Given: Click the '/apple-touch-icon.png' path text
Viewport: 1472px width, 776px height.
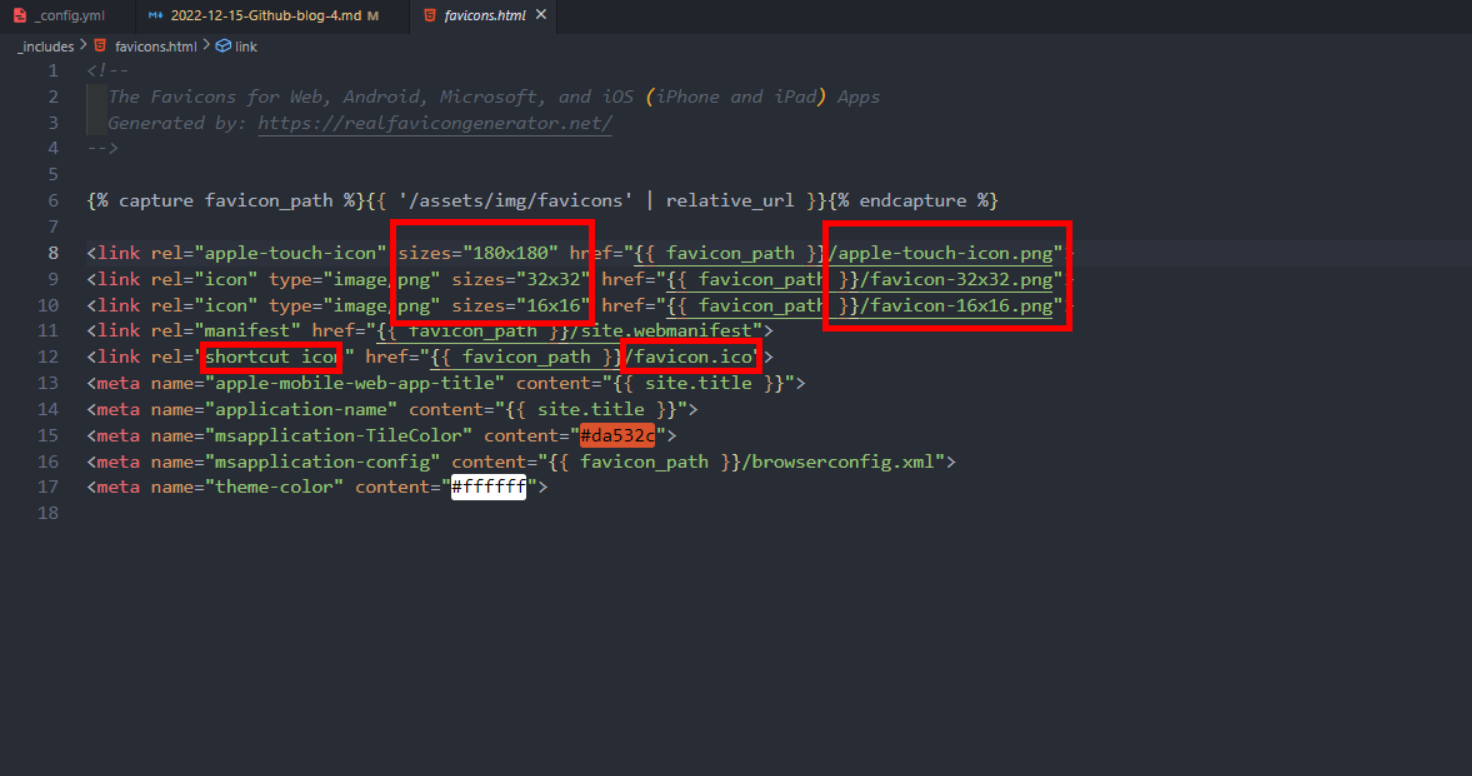Looking at the screenshot, I should click(940, 253).
